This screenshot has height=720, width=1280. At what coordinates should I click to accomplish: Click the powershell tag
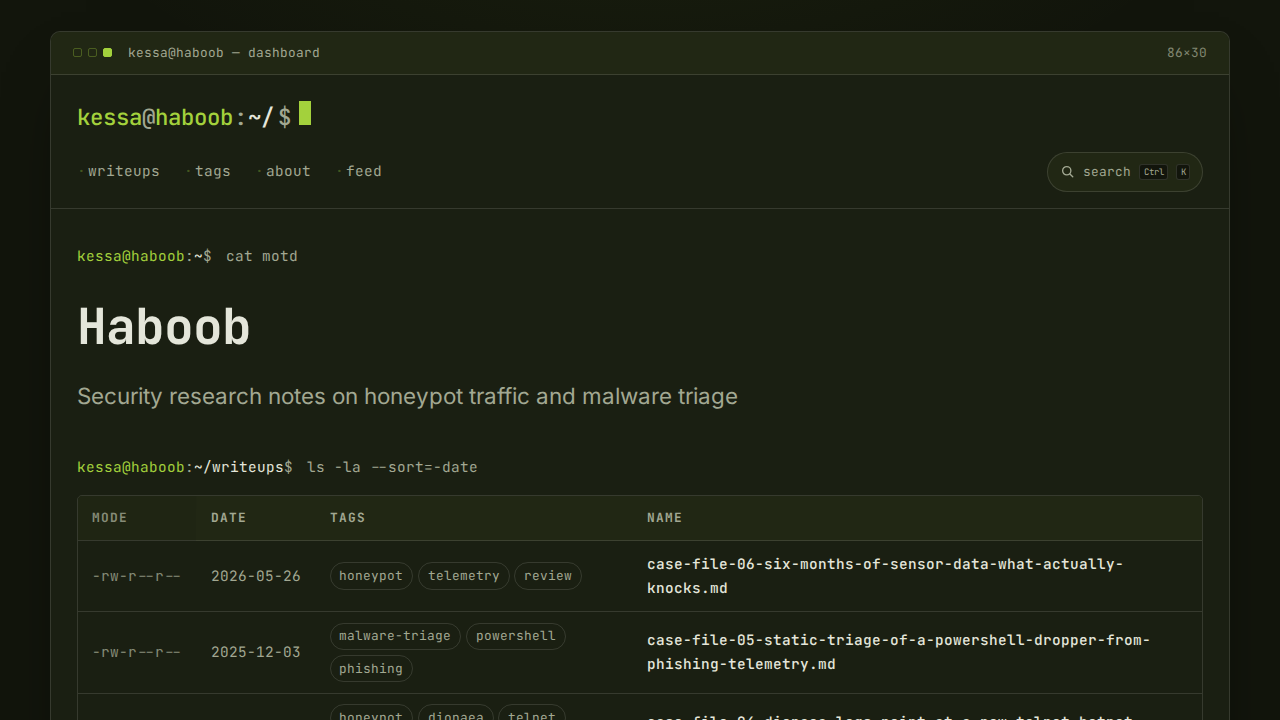click(x=516, y=636)
